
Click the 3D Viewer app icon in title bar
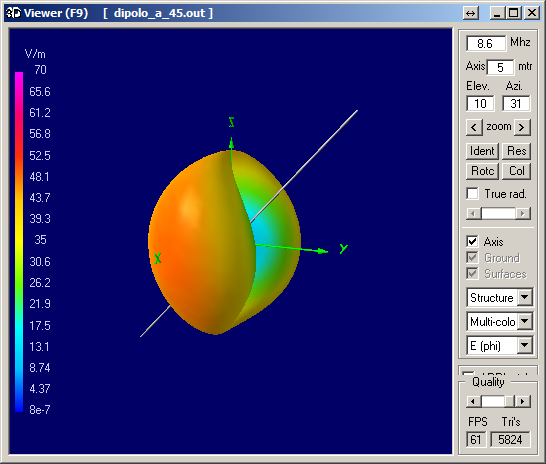point(13,13)
